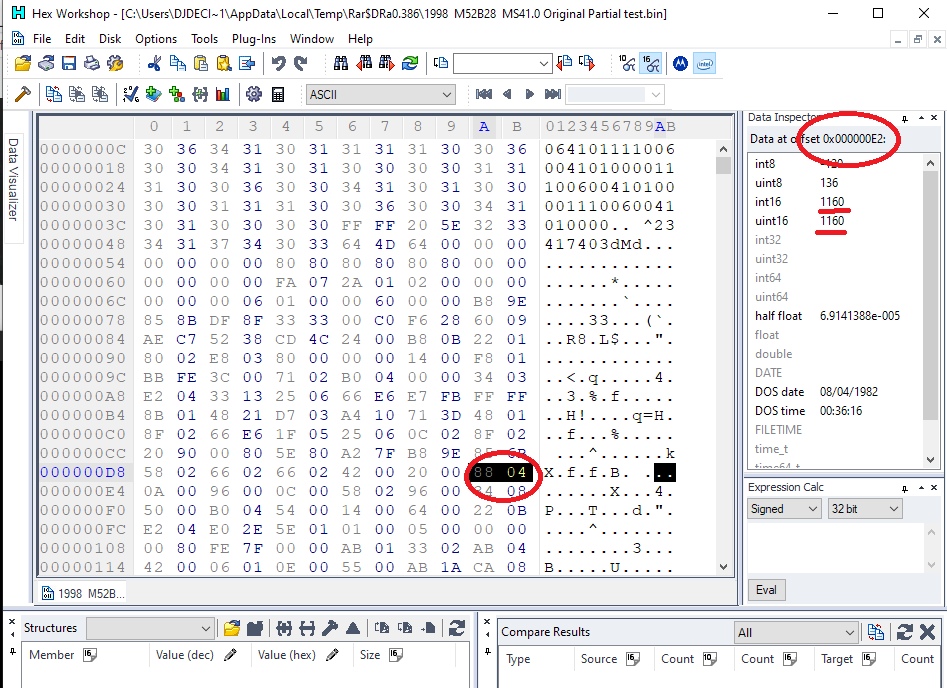Open structure library in Structures panel
The height and width of the screenshot is (688, 947).
(232, 629)
